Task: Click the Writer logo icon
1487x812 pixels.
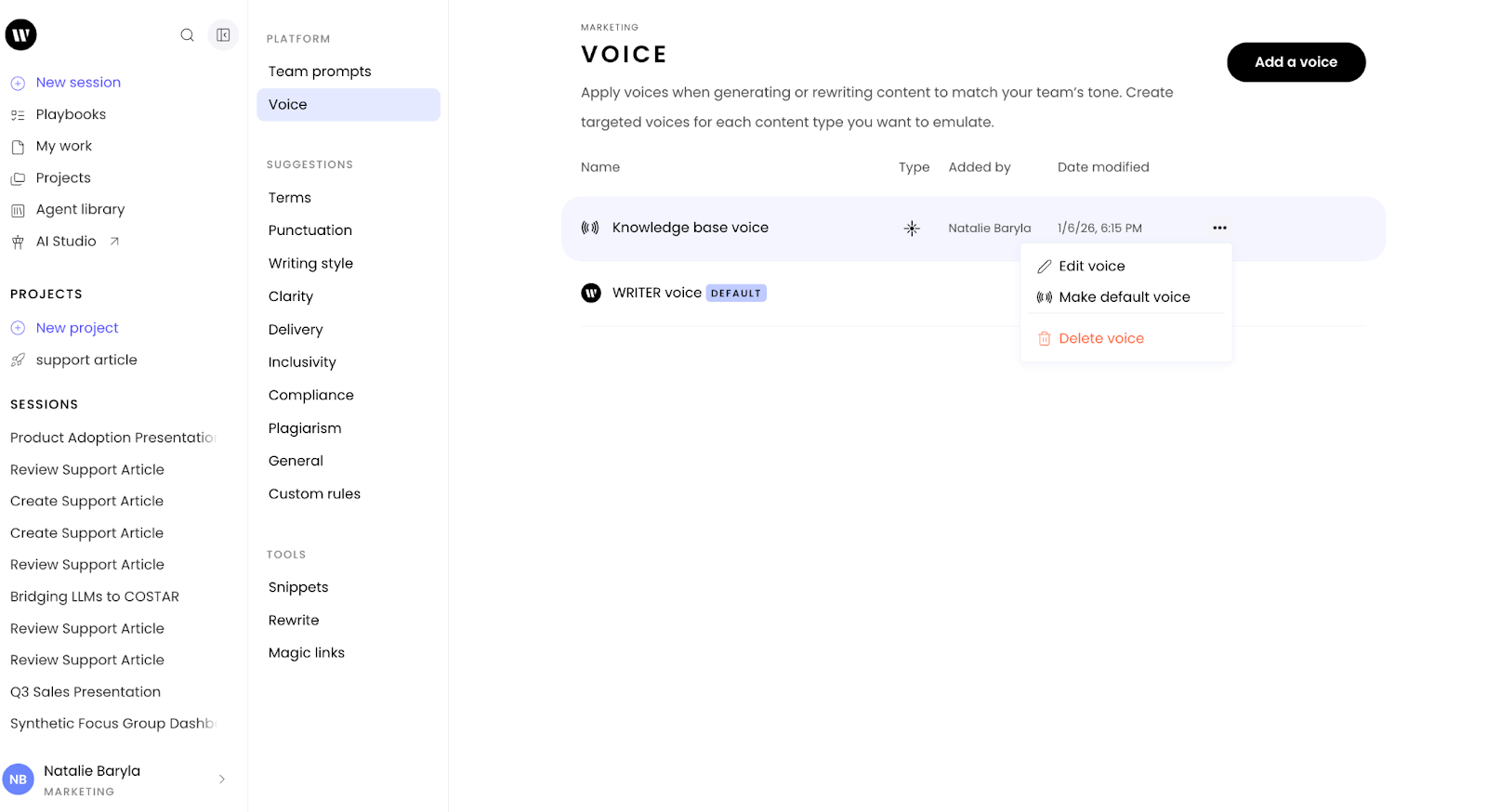Action: (x=21, y=35)
